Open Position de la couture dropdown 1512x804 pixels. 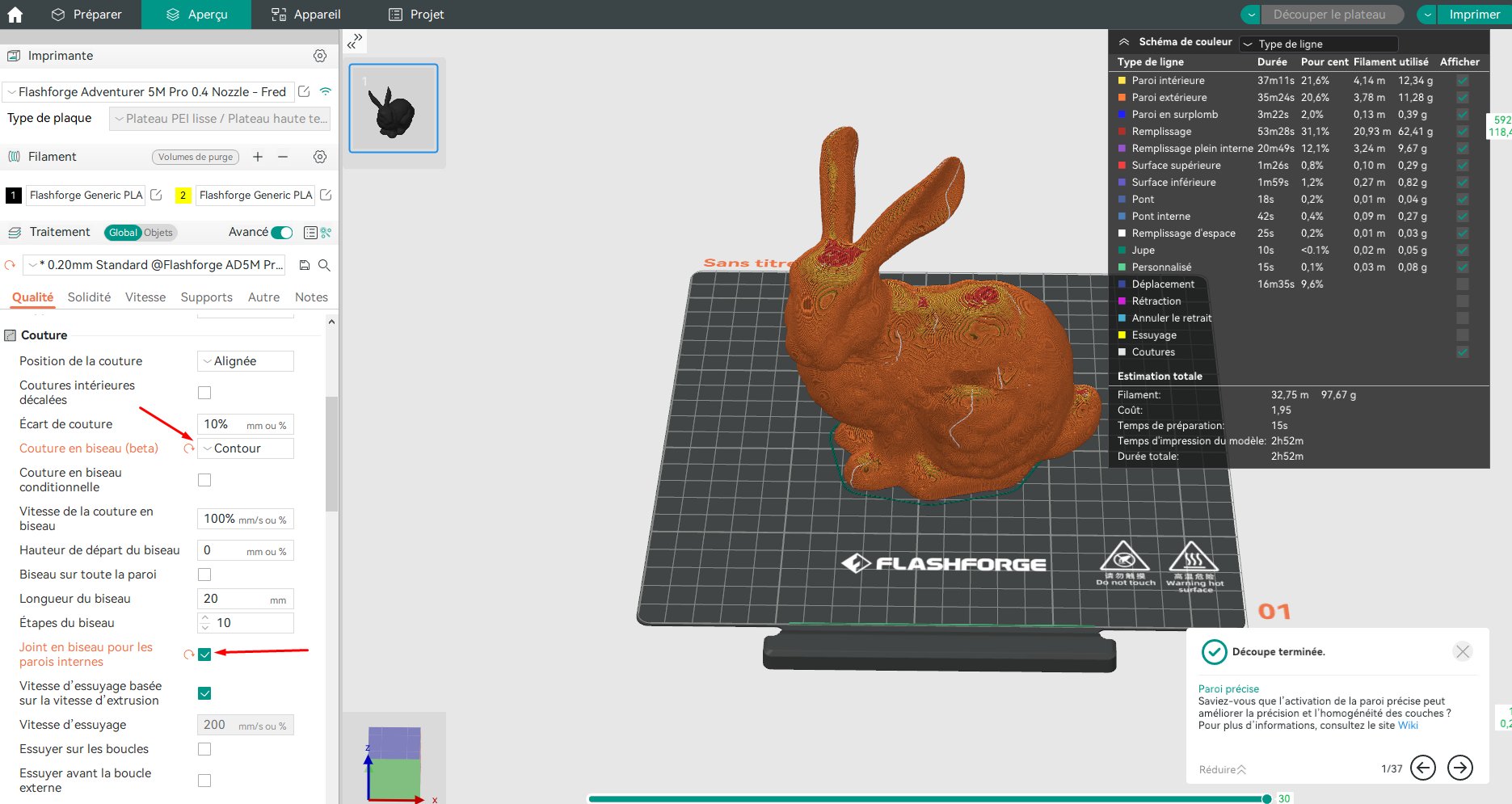pos(246,361)
